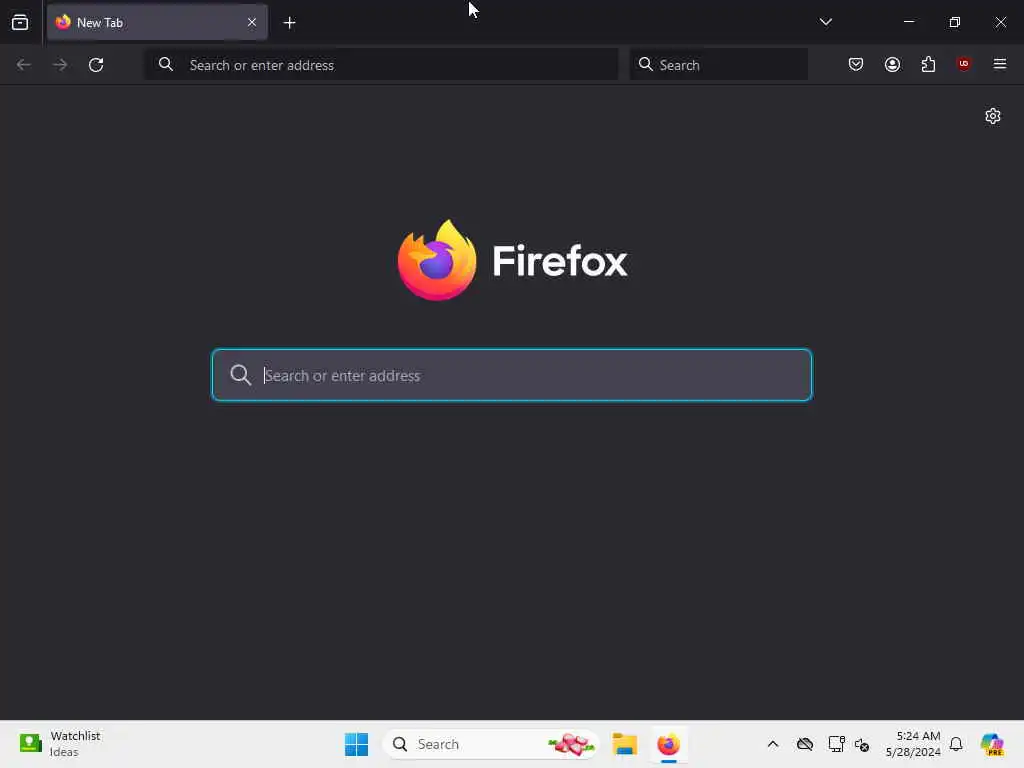
Task: Open Save to Pocket
Action: point(856,64)
